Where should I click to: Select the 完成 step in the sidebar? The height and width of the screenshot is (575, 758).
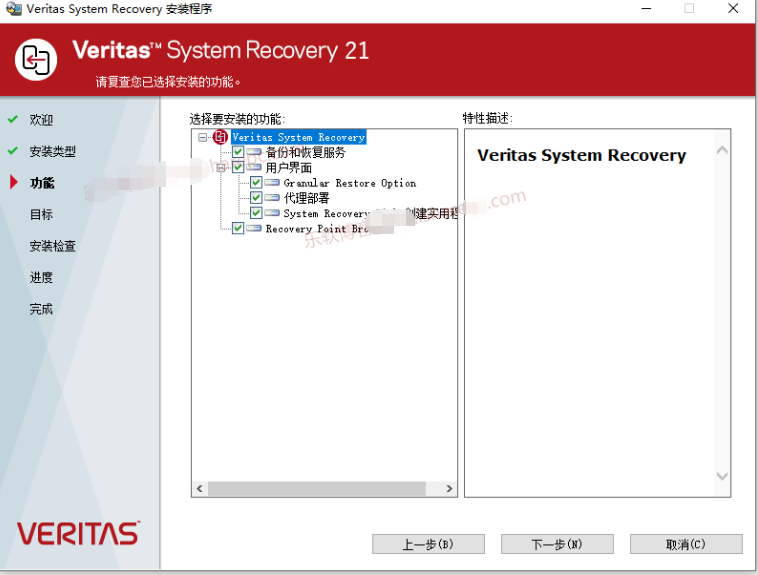pyautogui.click(x=41, y=309)
